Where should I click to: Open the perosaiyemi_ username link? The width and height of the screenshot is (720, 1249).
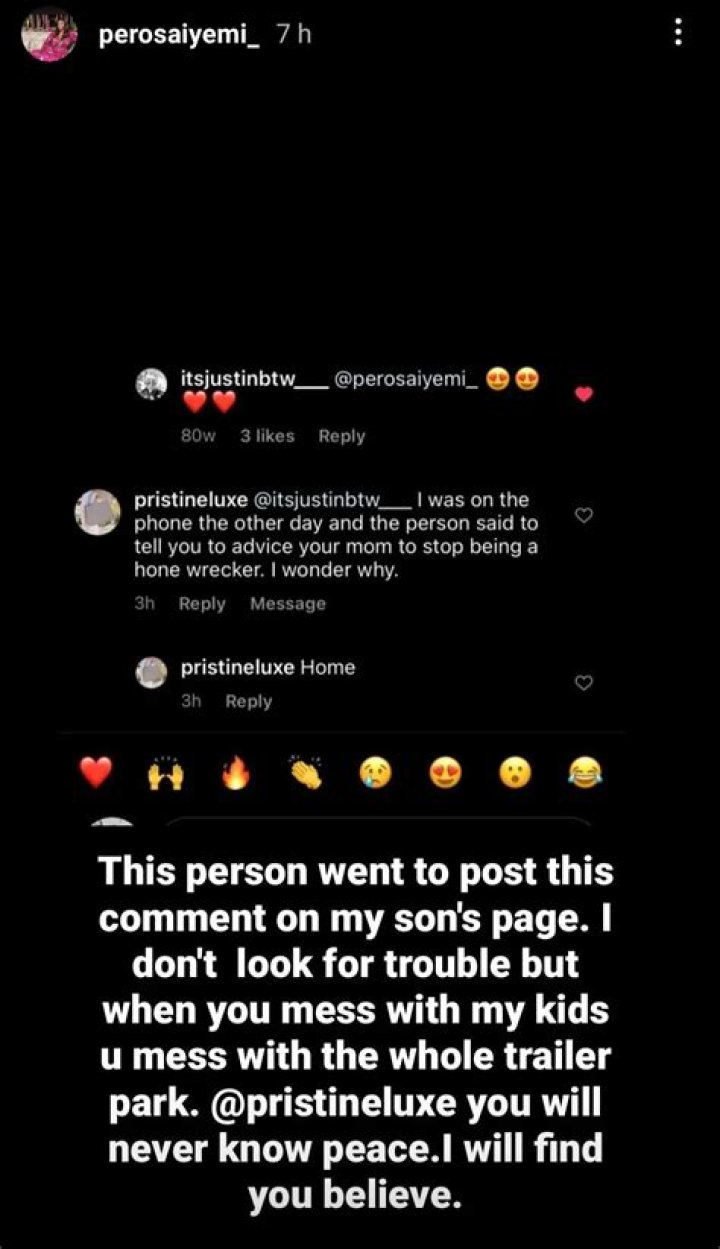pyautogui.click(x=180, y=35)
